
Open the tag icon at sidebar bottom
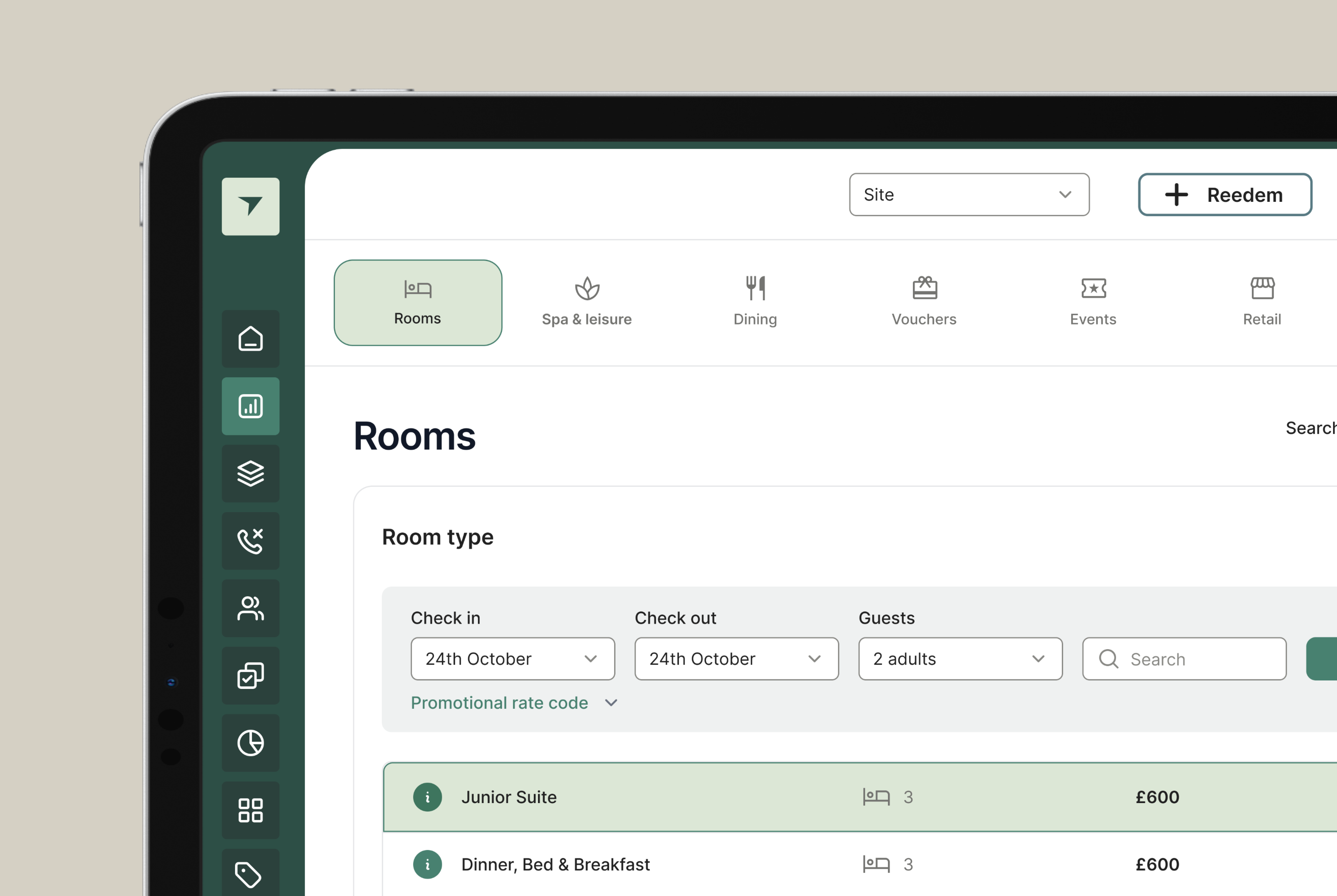click(250, 874)
